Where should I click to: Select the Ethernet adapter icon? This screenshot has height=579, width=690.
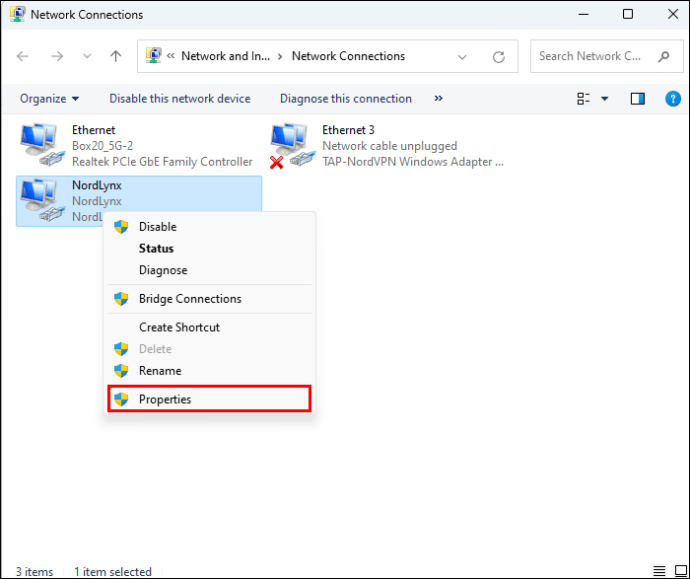pos(42,145)
